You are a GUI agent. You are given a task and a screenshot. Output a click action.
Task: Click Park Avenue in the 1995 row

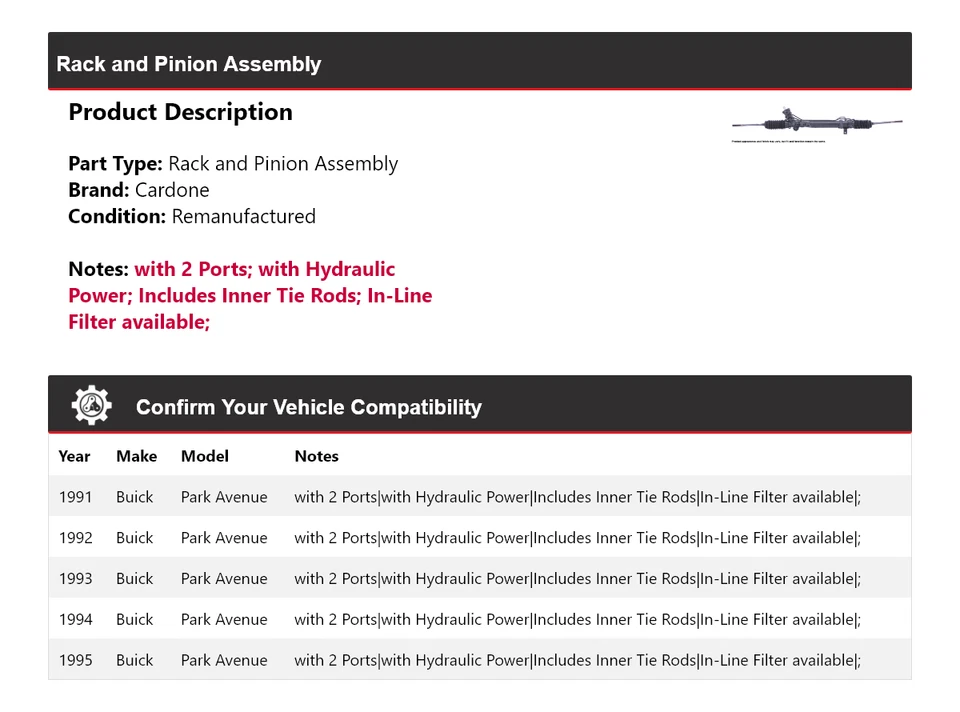point(224,661)
